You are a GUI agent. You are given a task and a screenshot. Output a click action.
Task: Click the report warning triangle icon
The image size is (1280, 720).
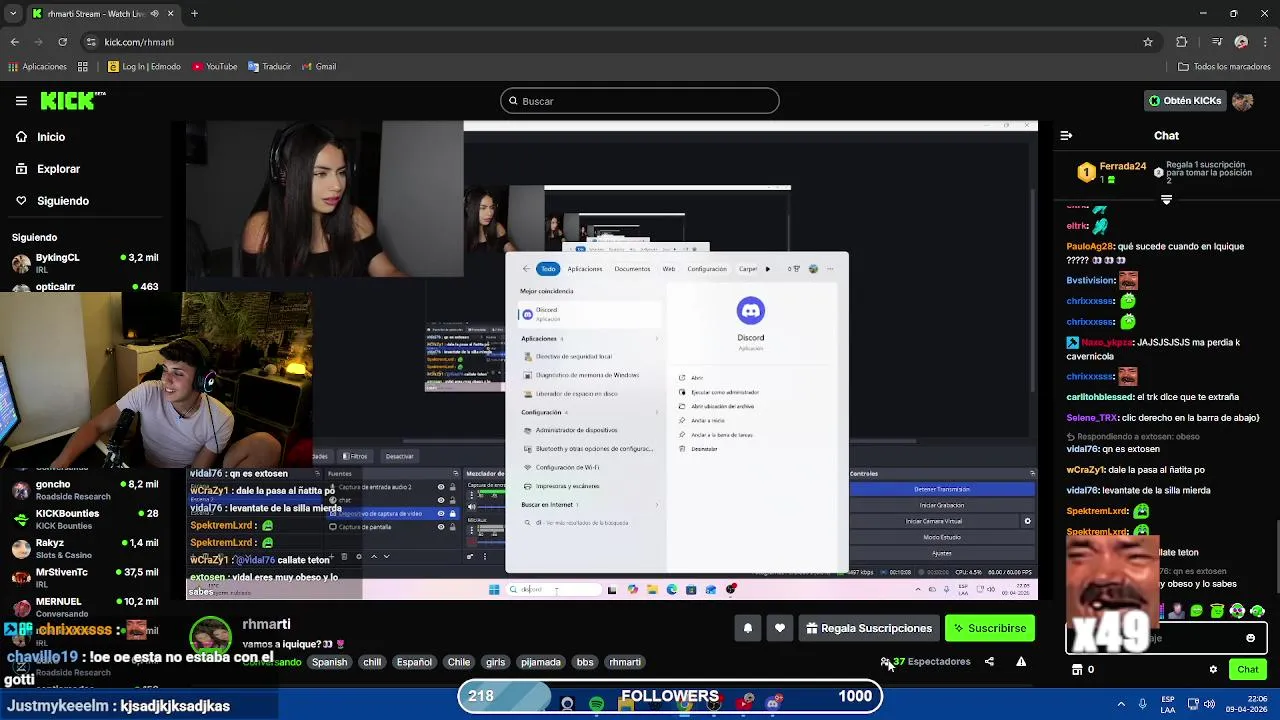1021,662
